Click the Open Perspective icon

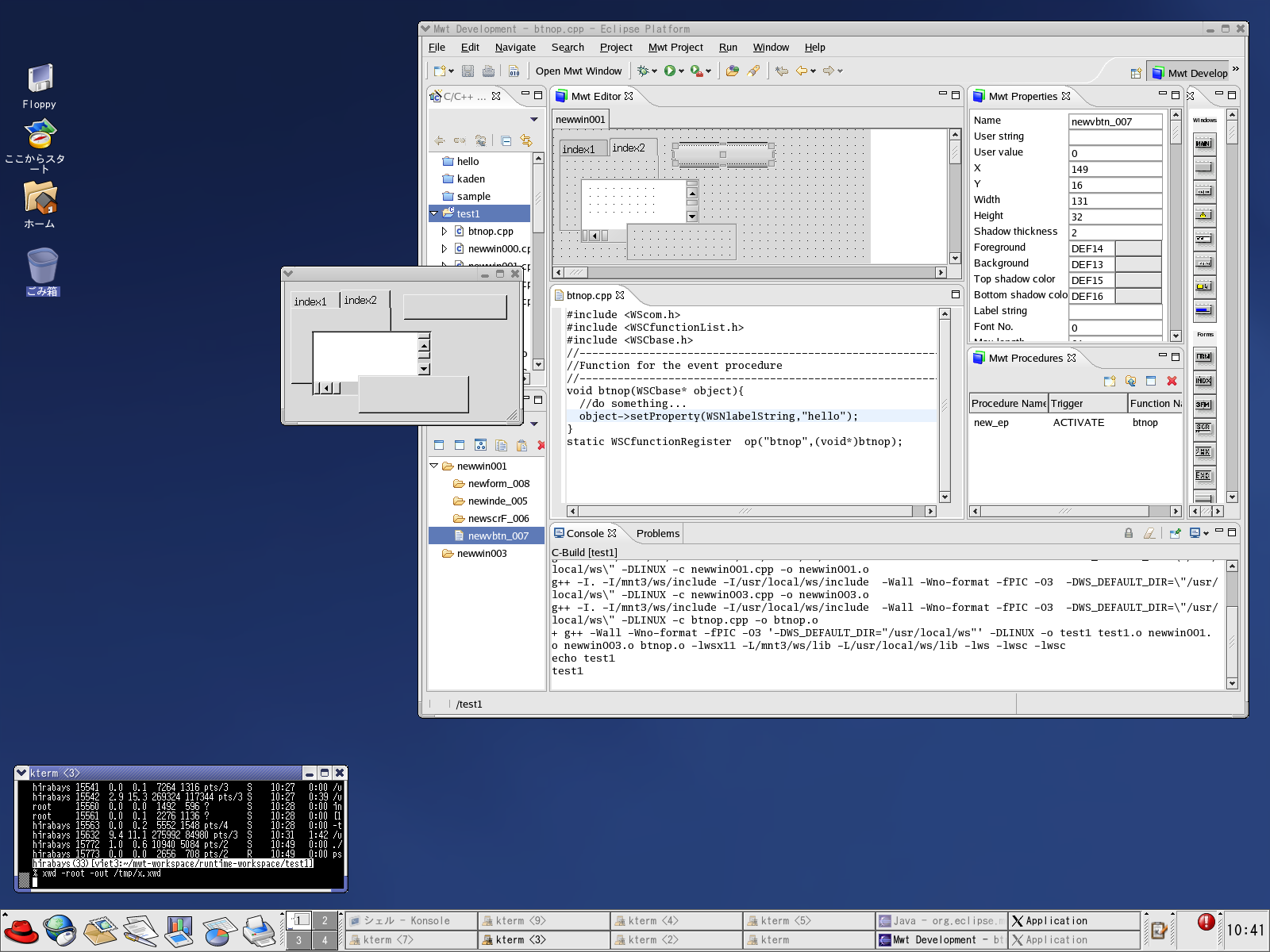(x=1136, y=73)
